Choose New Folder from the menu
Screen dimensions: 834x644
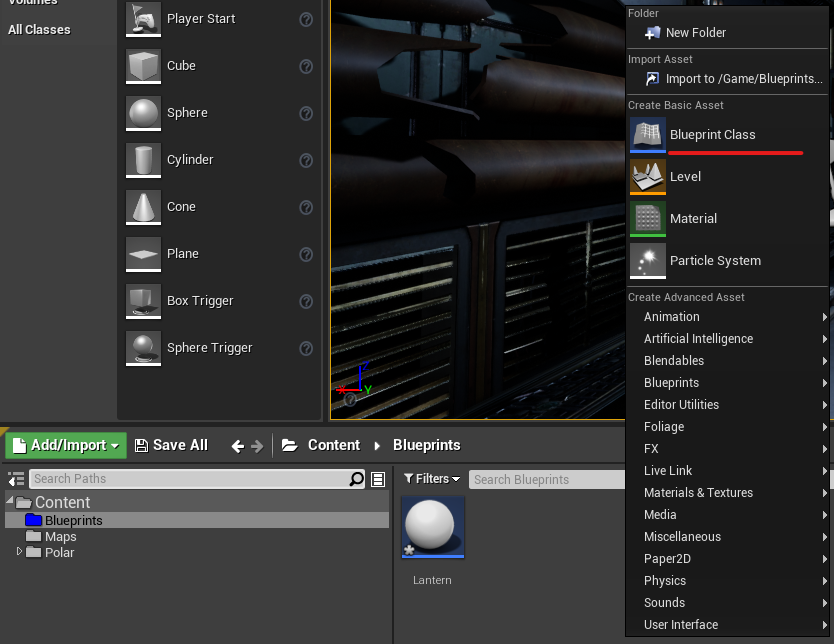pyautogui.click(x=727, y=33)
